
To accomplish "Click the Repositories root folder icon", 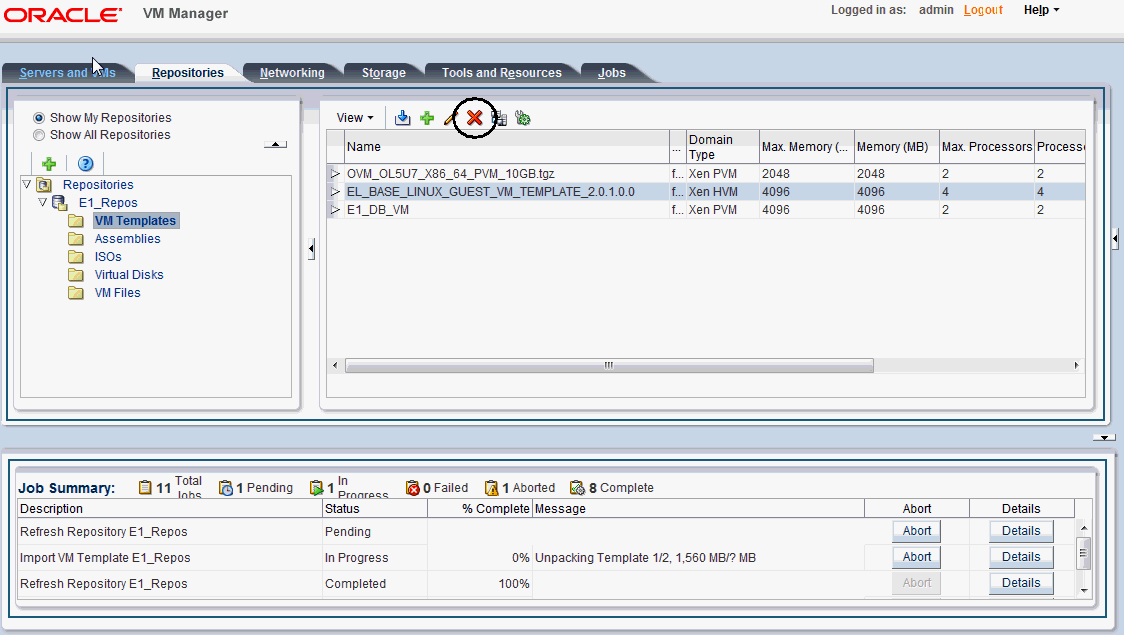I will coord(44,185).
